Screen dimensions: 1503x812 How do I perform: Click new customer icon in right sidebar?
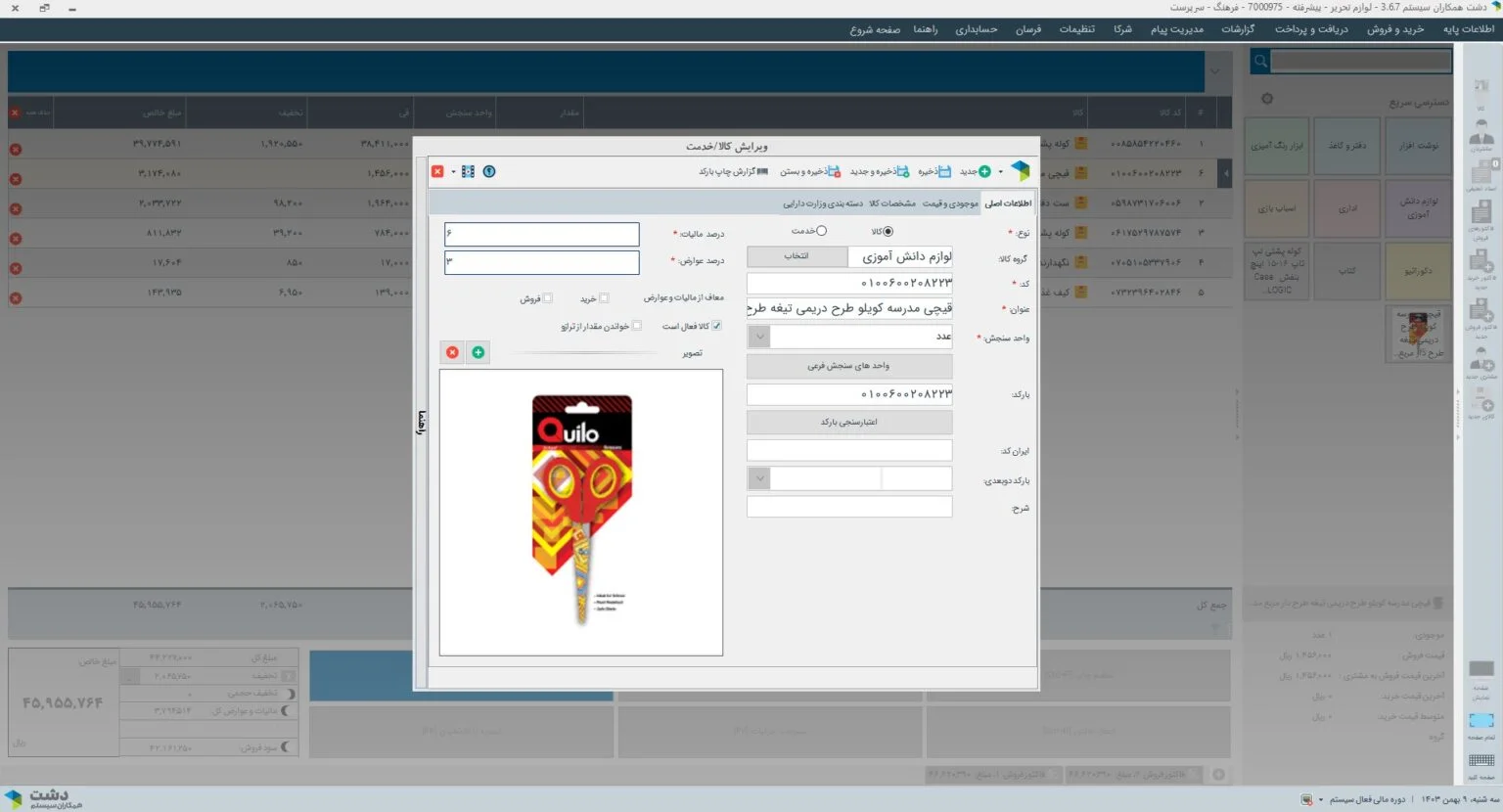click(x=1481, y=361)
